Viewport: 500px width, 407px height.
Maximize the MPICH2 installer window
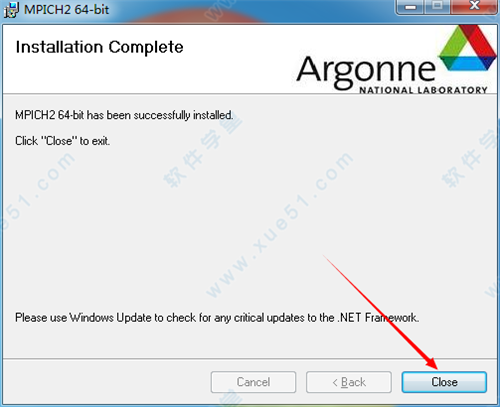click(438, 7)
